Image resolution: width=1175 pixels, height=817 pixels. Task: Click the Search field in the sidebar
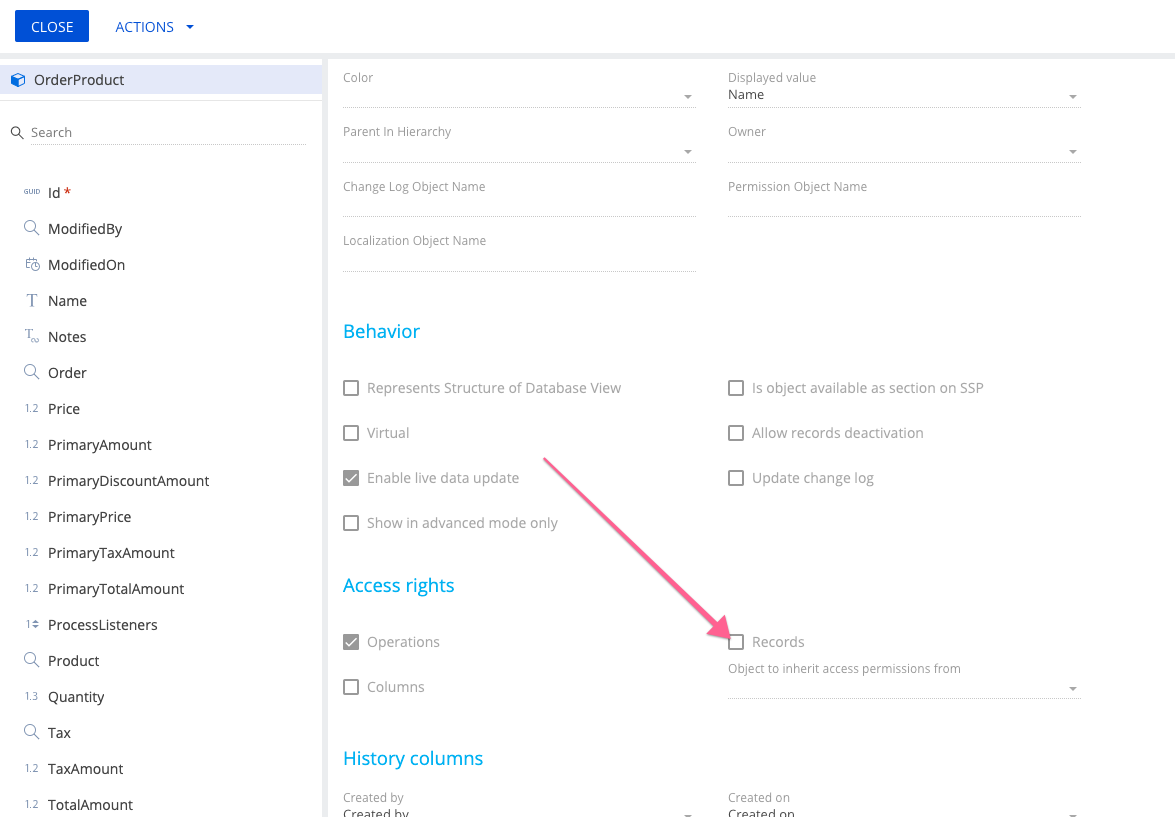[100, 132]
